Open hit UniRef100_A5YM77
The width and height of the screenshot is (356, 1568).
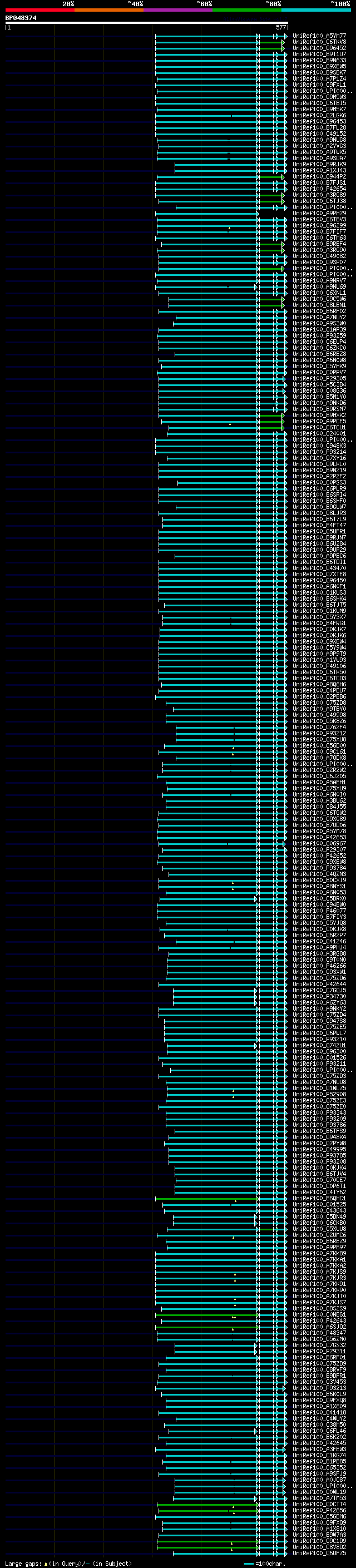pyautogui.click(x=319, y=36)
